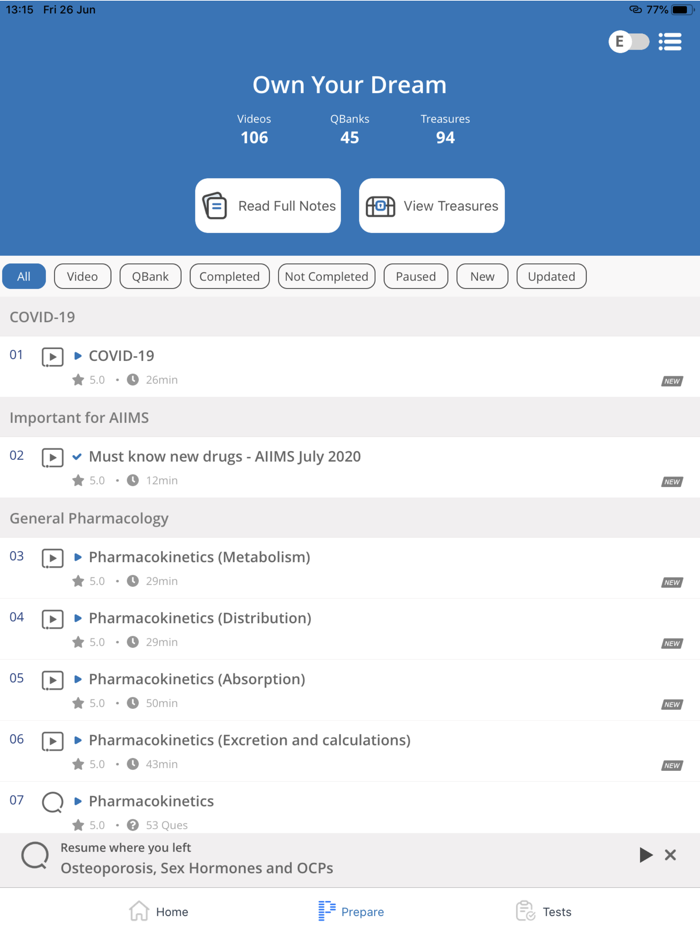Click the notes icon in Read Full Notes
The image size is (700, 934).
coord(215,206)
